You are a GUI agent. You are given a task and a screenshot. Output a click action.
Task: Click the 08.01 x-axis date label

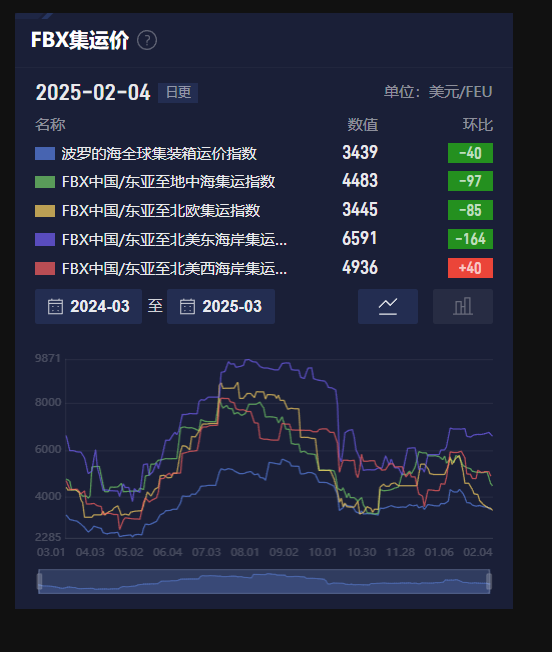tap(245, 553)
